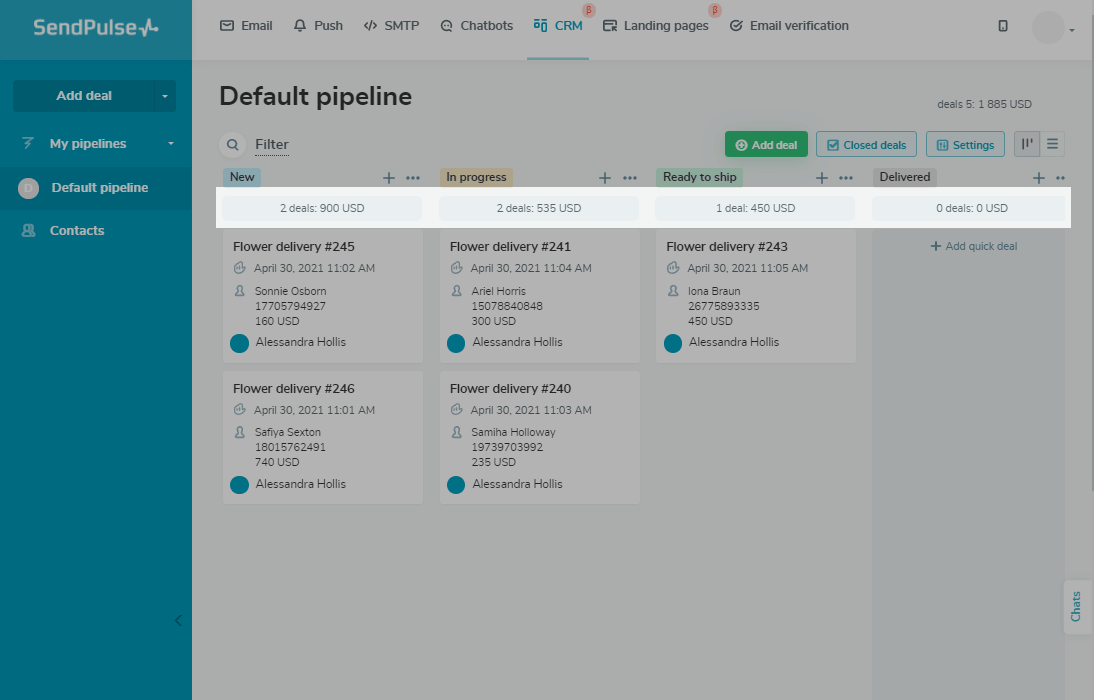Click plus icon in Delivered column header
This screenshot has width=1094, height=700.
pyautogui.click(x=1039, y=178)
